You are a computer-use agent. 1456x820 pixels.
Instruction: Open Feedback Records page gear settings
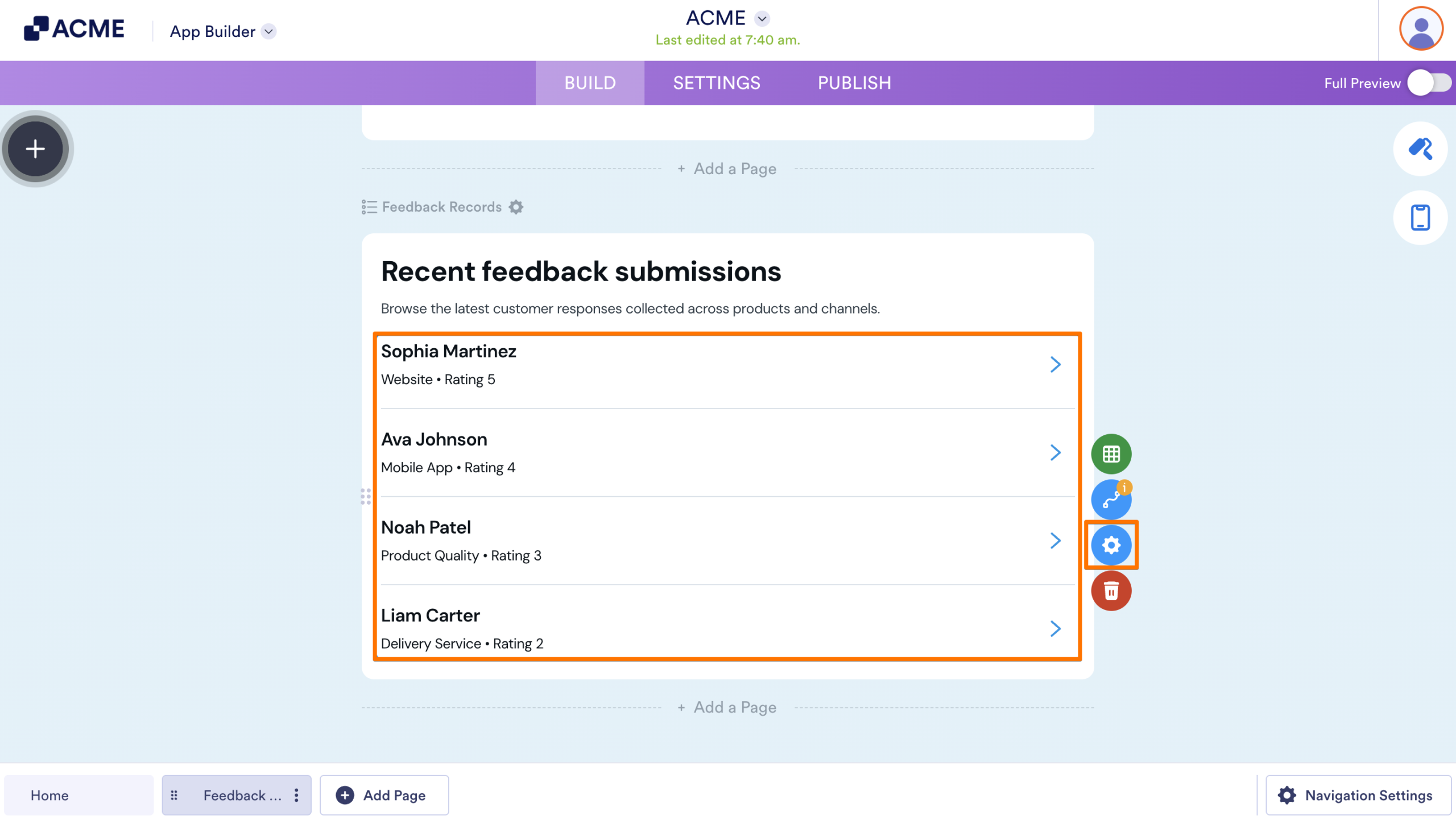point(516,207)
